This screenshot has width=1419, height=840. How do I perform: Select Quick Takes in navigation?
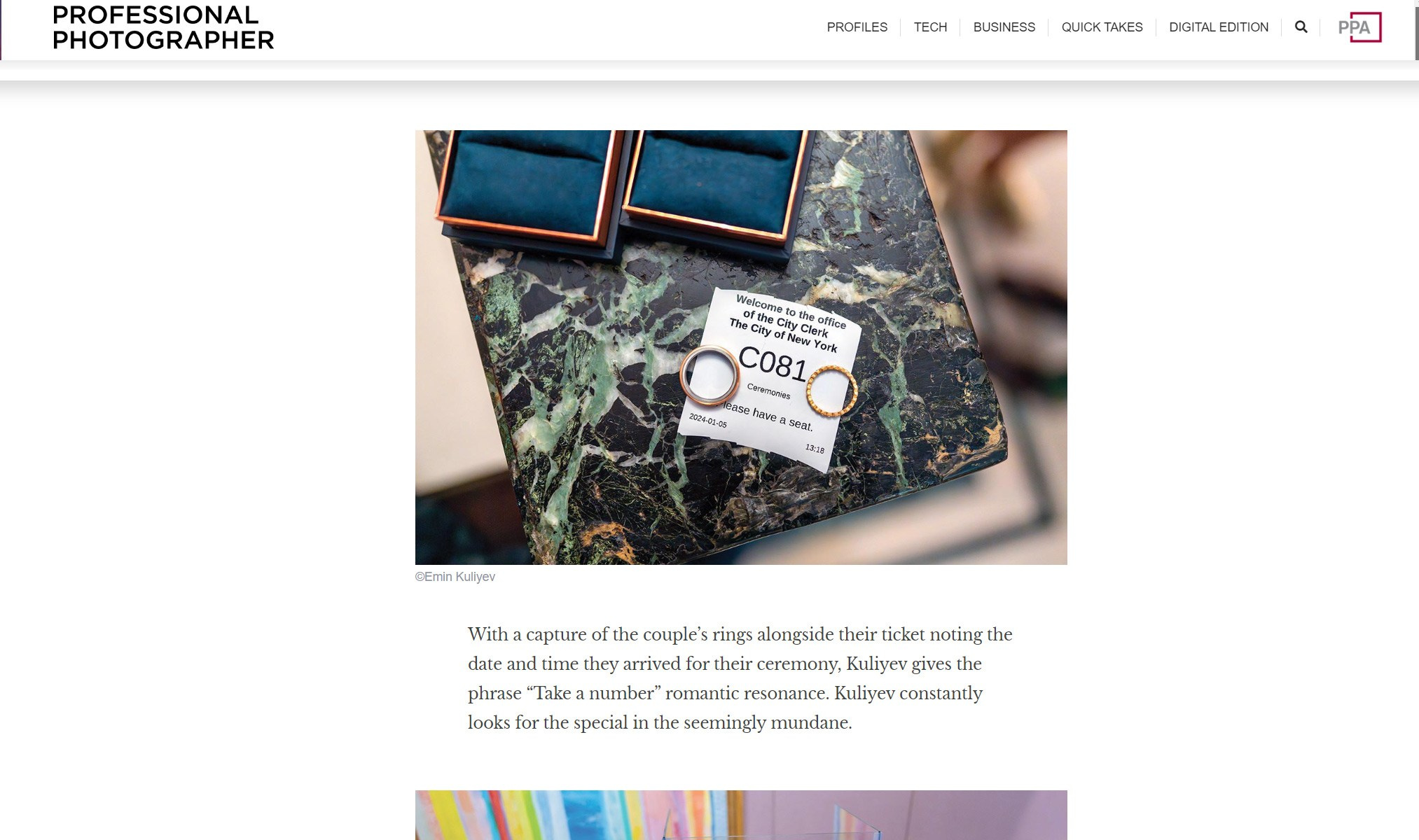pos(1102,27)
